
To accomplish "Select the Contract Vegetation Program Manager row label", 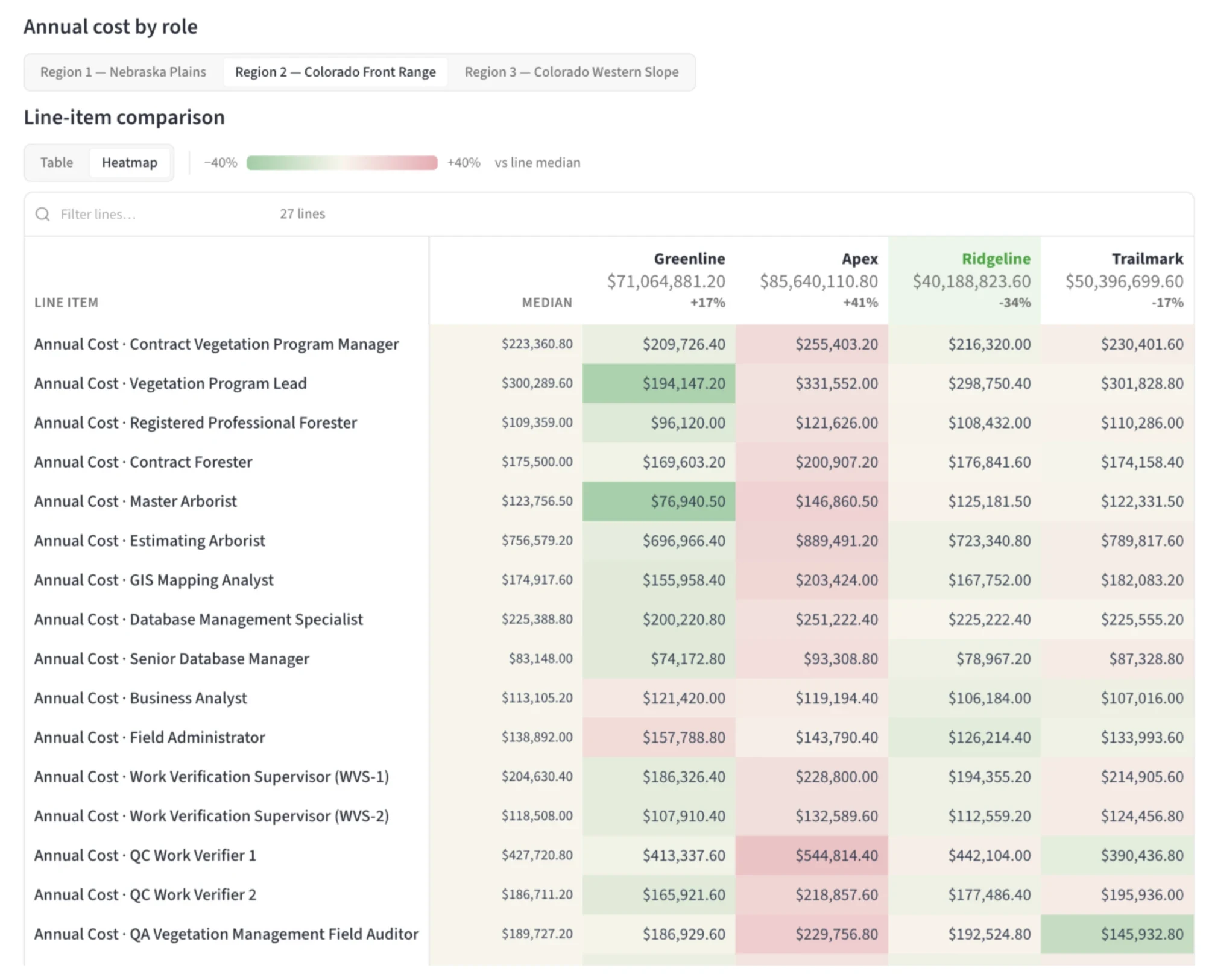I will point(216,344).
